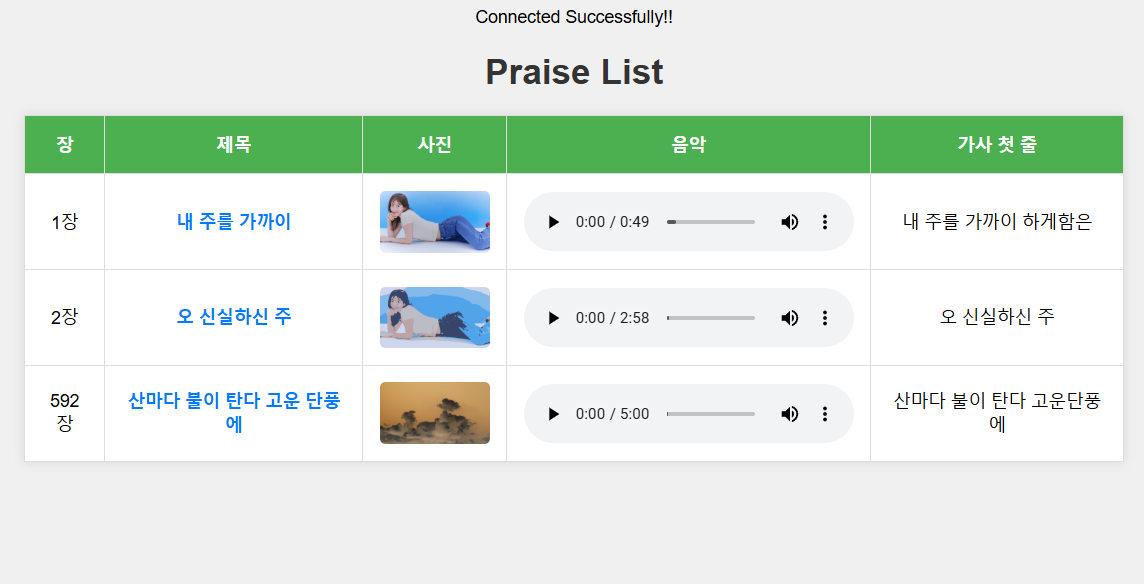Toggle play on the second audio track
Viewport: 1144px width, 584px height.
[x=553, y=317]
